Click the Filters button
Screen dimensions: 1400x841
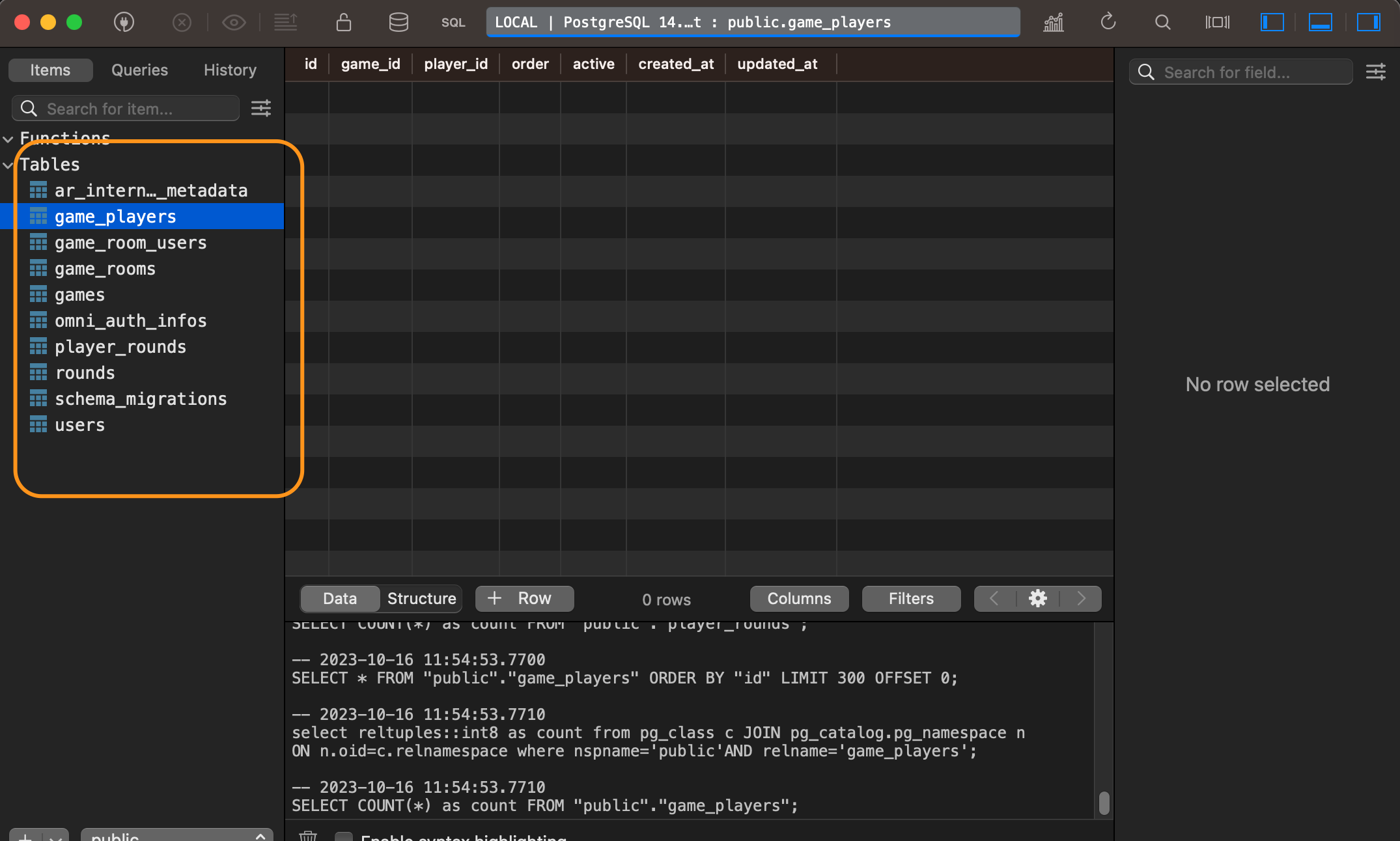click(910, 598)
